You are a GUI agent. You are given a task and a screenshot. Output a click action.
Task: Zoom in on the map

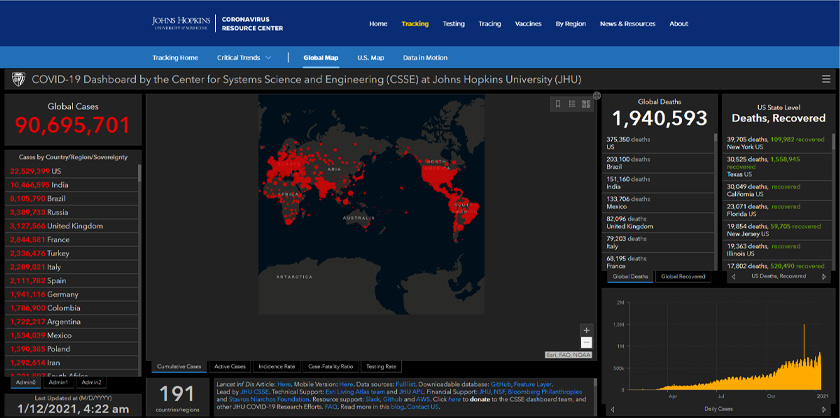[586, 329]
